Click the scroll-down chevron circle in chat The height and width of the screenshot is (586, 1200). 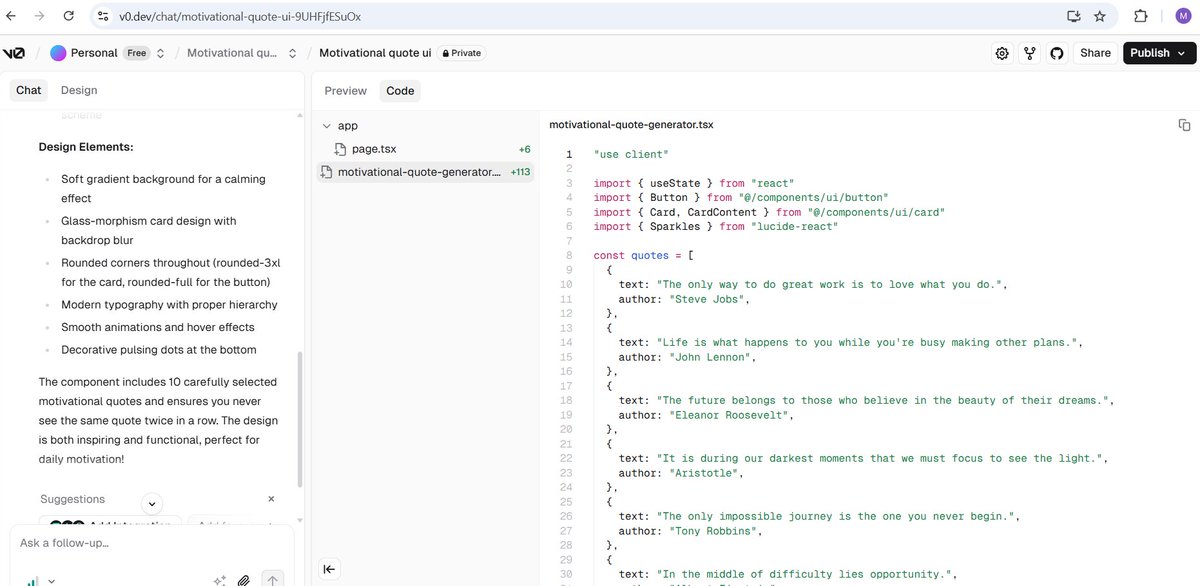click(151, 504)
